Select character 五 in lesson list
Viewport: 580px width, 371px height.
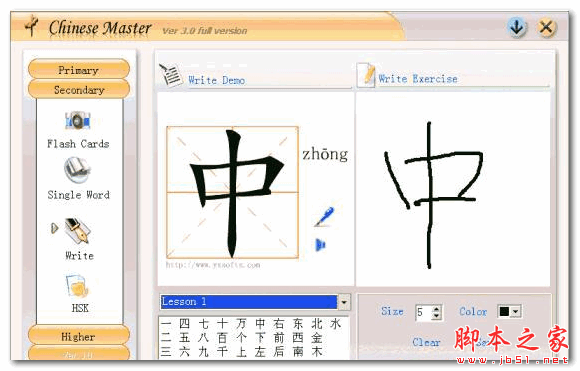pyautogui.click(x=184, y=338)
